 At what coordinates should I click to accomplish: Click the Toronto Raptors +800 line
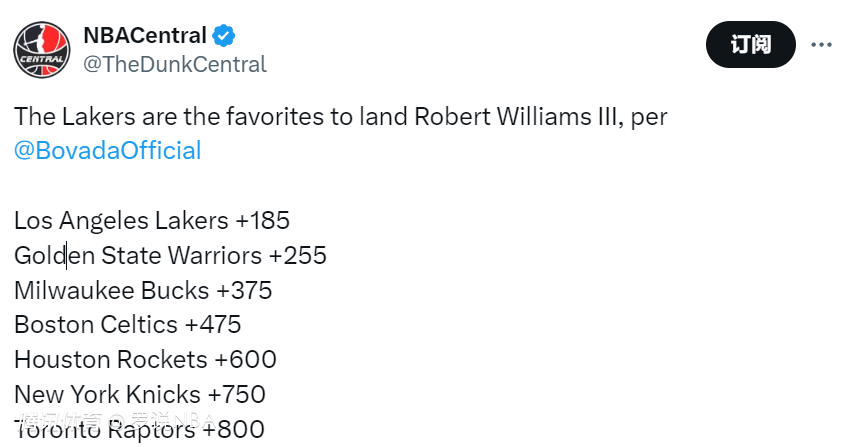(x=139, y=430)
